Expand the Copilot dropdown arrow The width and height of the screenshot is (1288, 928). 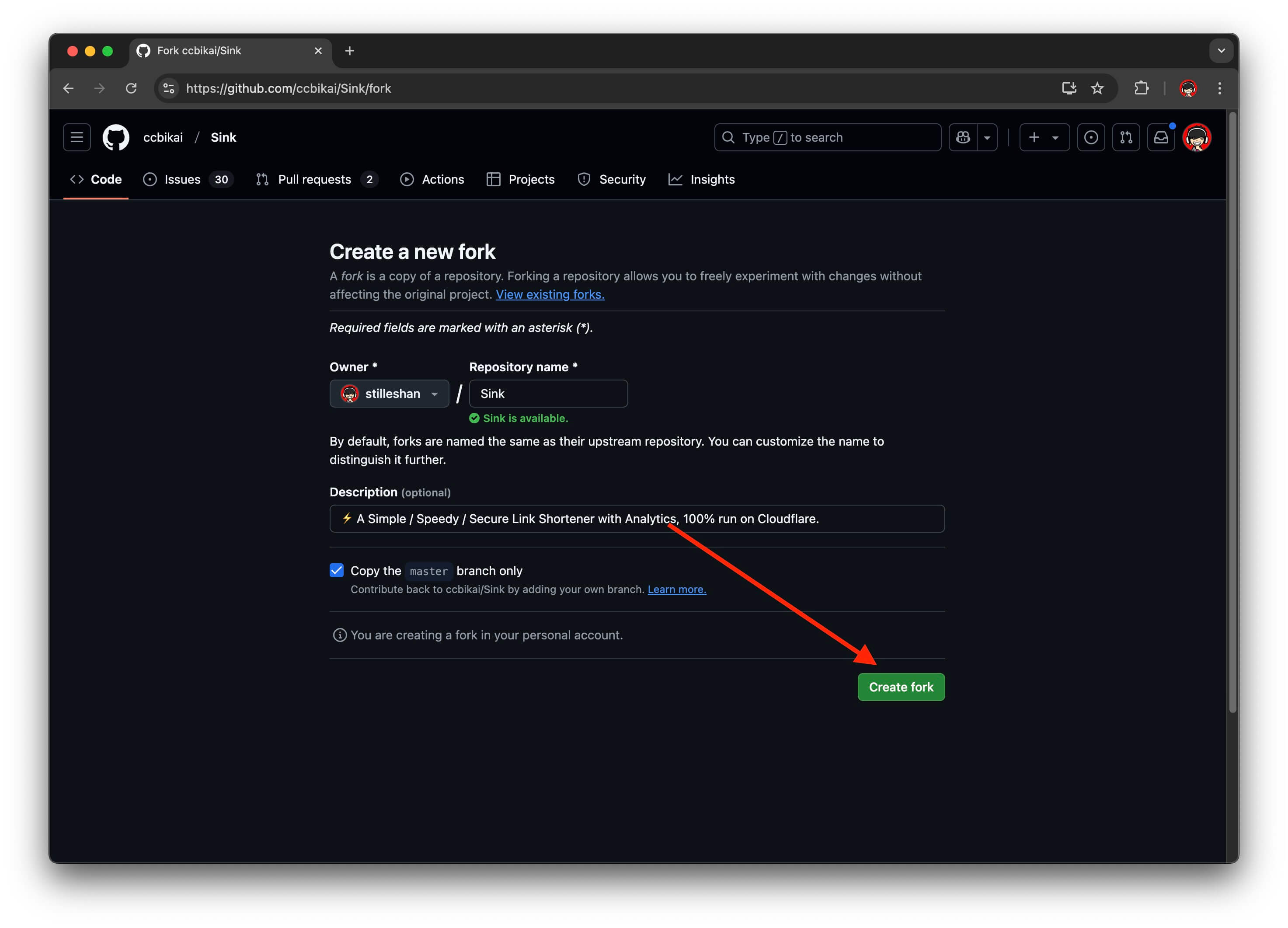987,137
